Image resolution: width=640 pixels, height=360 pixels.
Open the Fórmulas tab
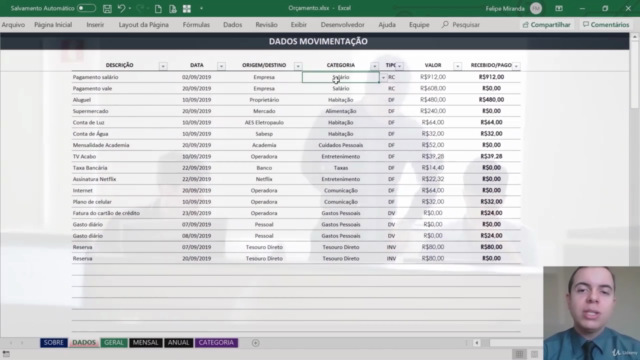click(196, 25)
